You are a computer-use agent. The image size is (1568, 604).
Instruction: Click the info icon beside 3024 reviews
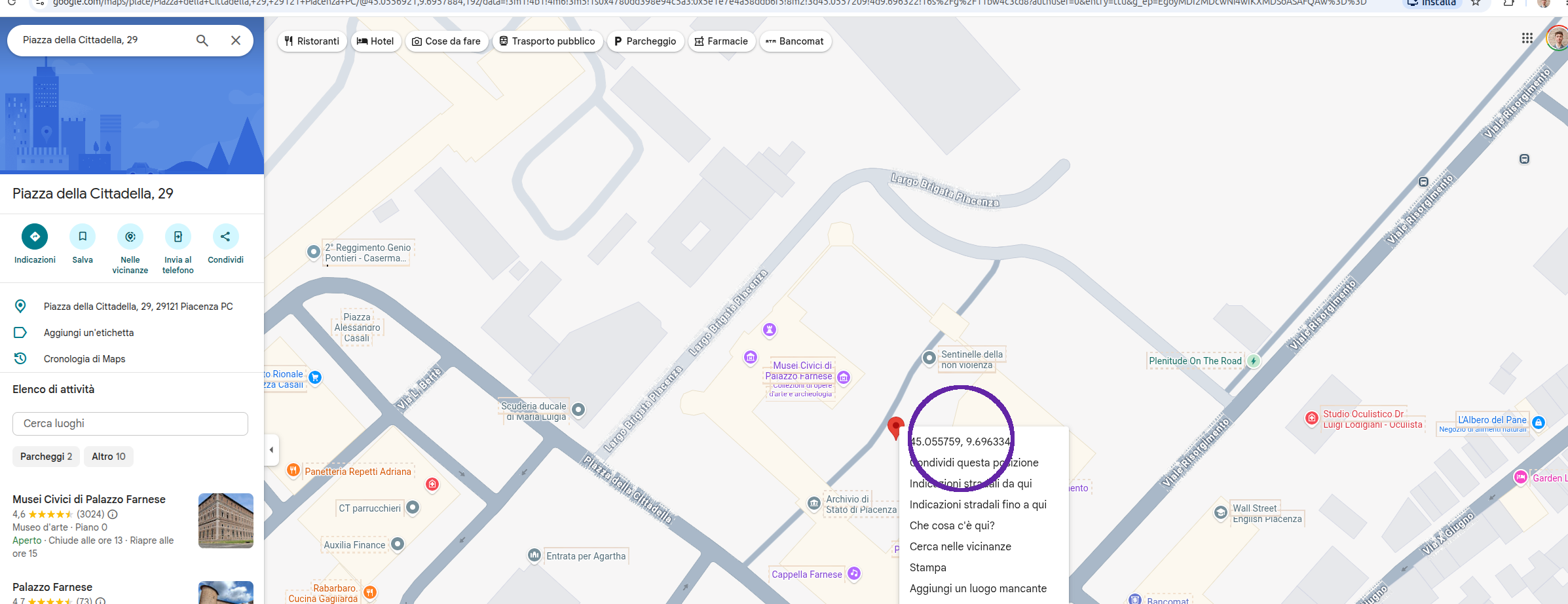pos(113,514)
